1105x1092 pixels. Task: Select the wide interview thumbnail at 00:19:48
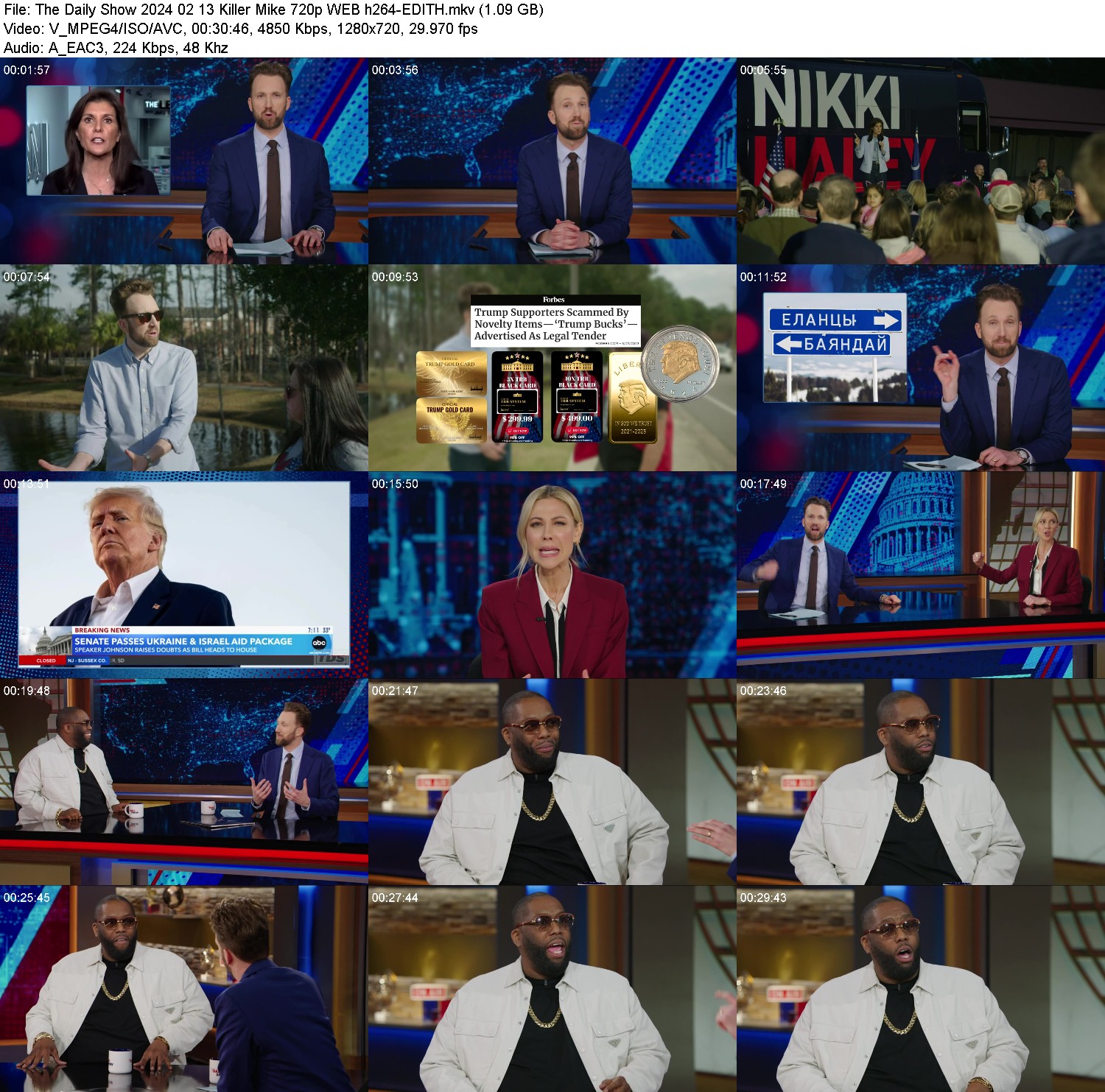click(184, 782)
